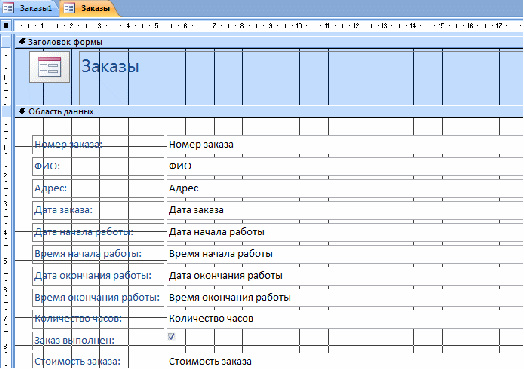Select the Дата окончания работы text field

click(345, 276)
